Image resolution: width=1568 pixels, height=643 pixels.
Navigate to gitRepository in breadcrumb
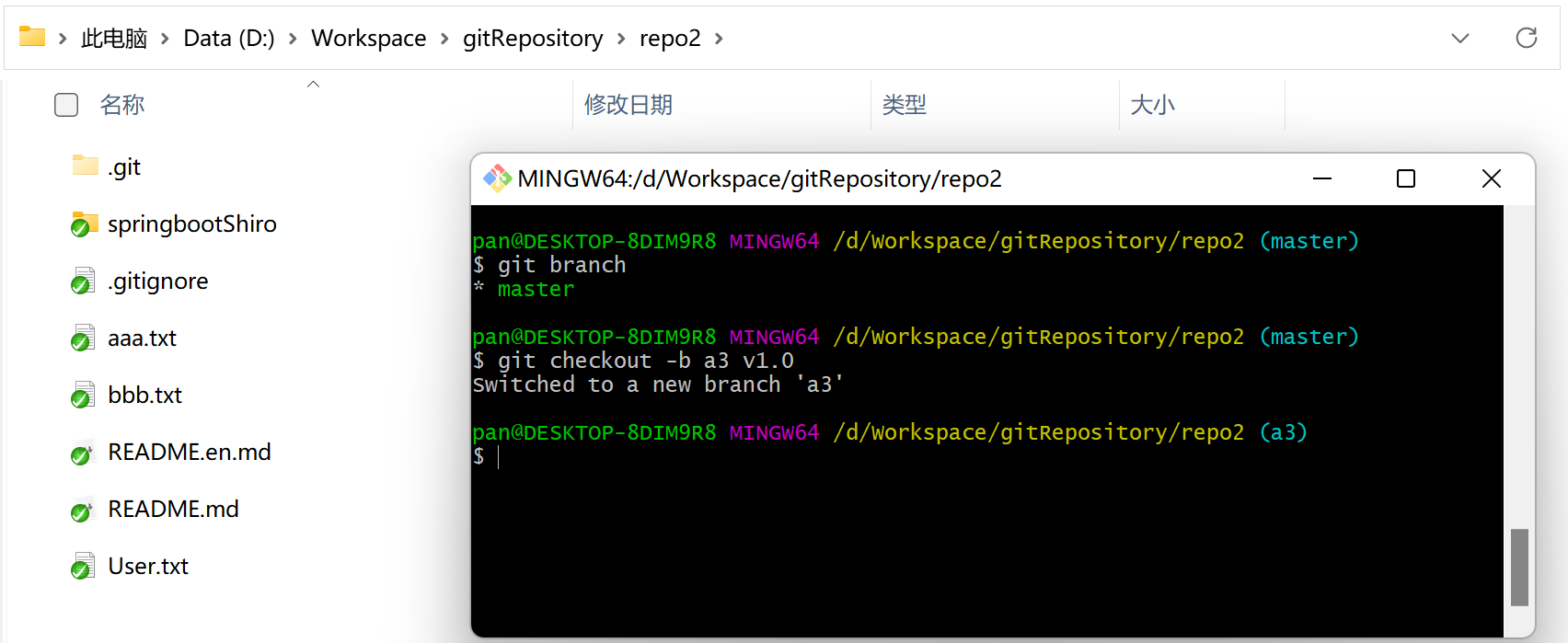533,38
